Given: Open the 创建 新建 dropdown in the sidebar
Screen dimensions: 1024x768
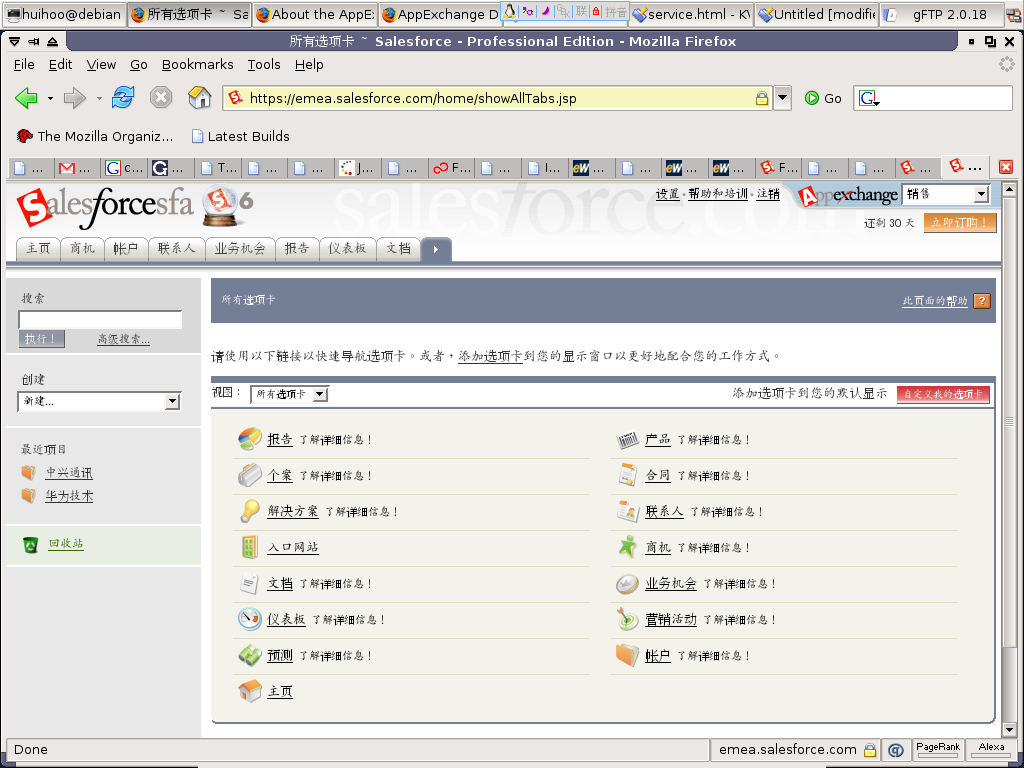Looking at the screenshot, I should coord(99,401).
